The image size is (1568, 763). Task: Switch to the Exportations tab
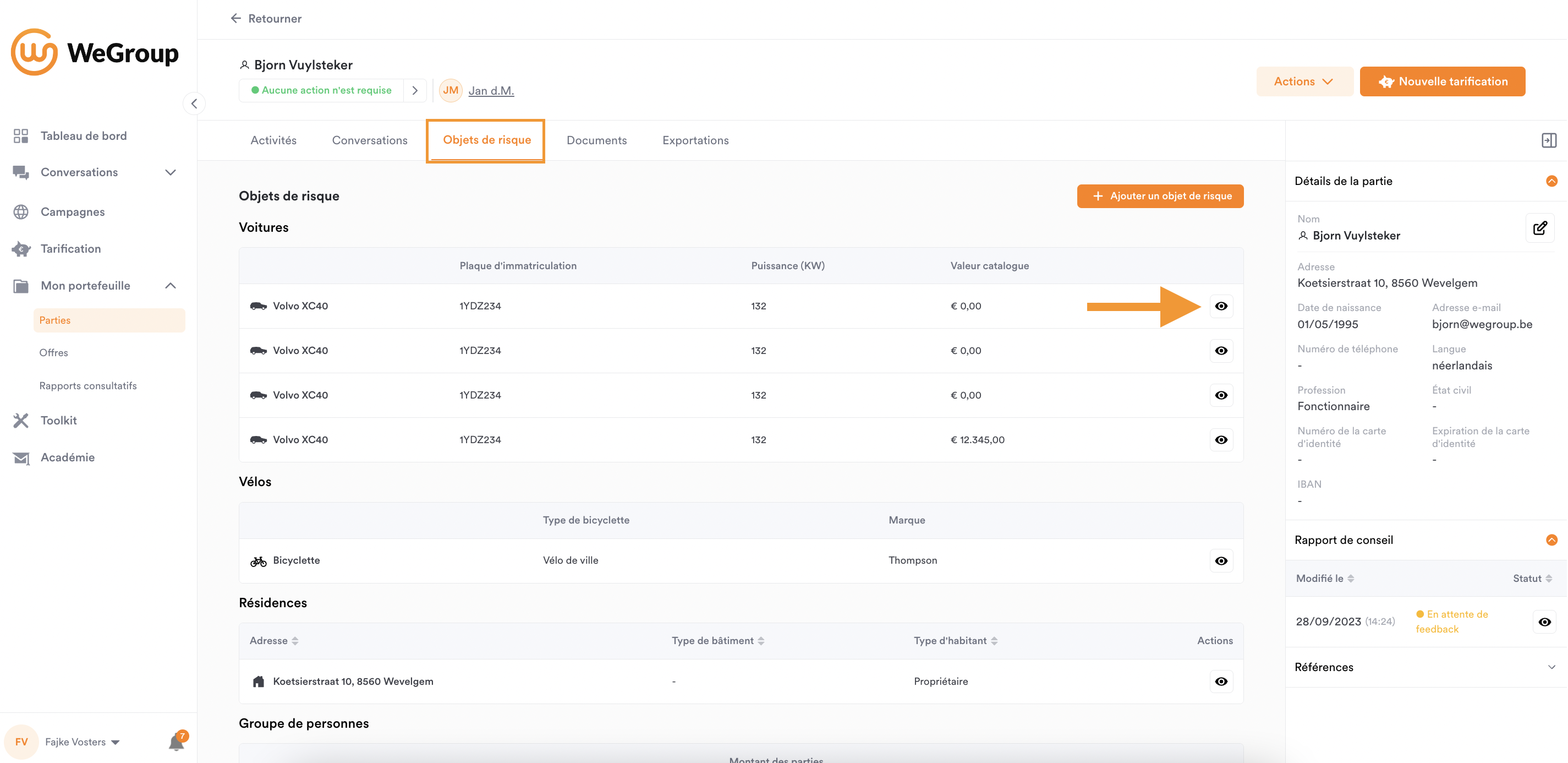[695, 141]
